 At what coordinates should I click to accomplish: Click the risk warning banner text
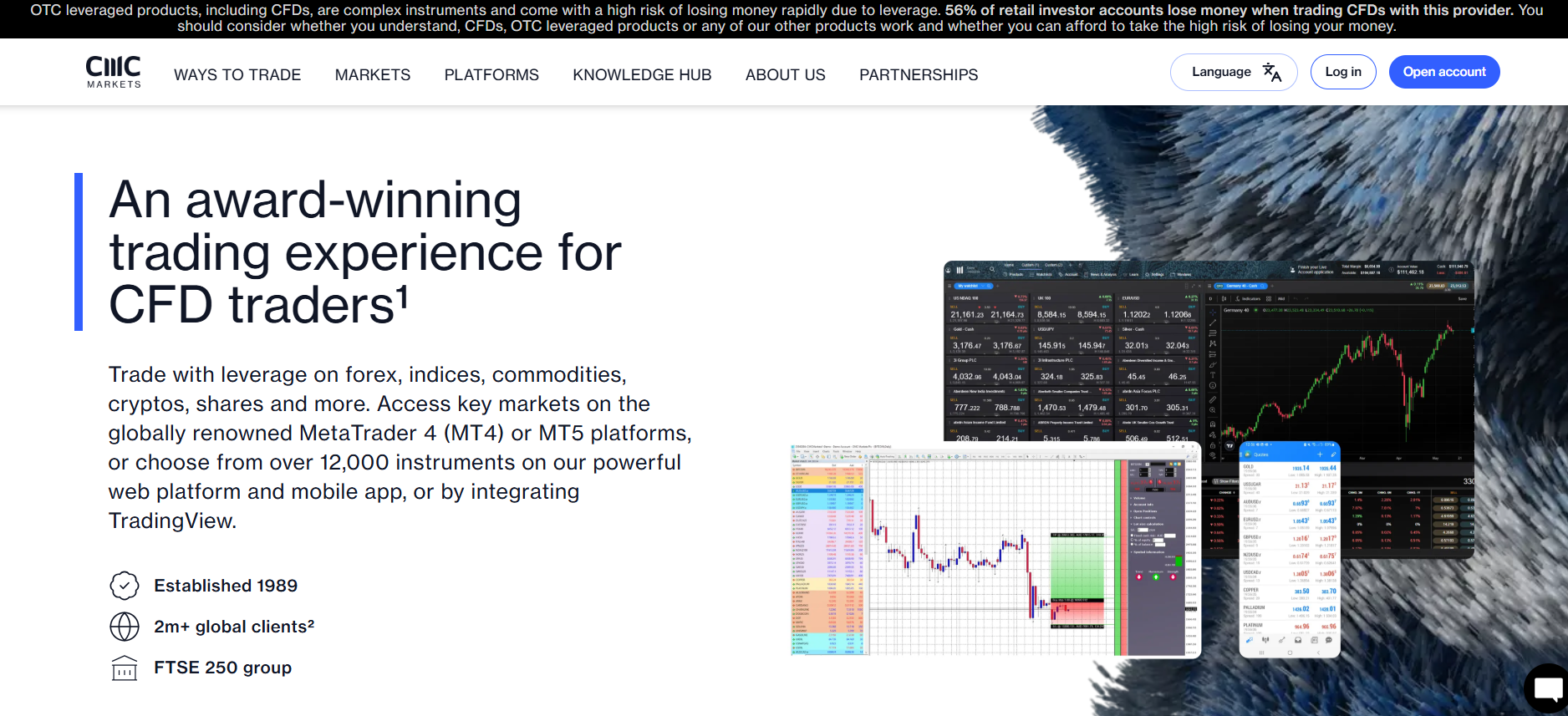[x=784, y=18]
